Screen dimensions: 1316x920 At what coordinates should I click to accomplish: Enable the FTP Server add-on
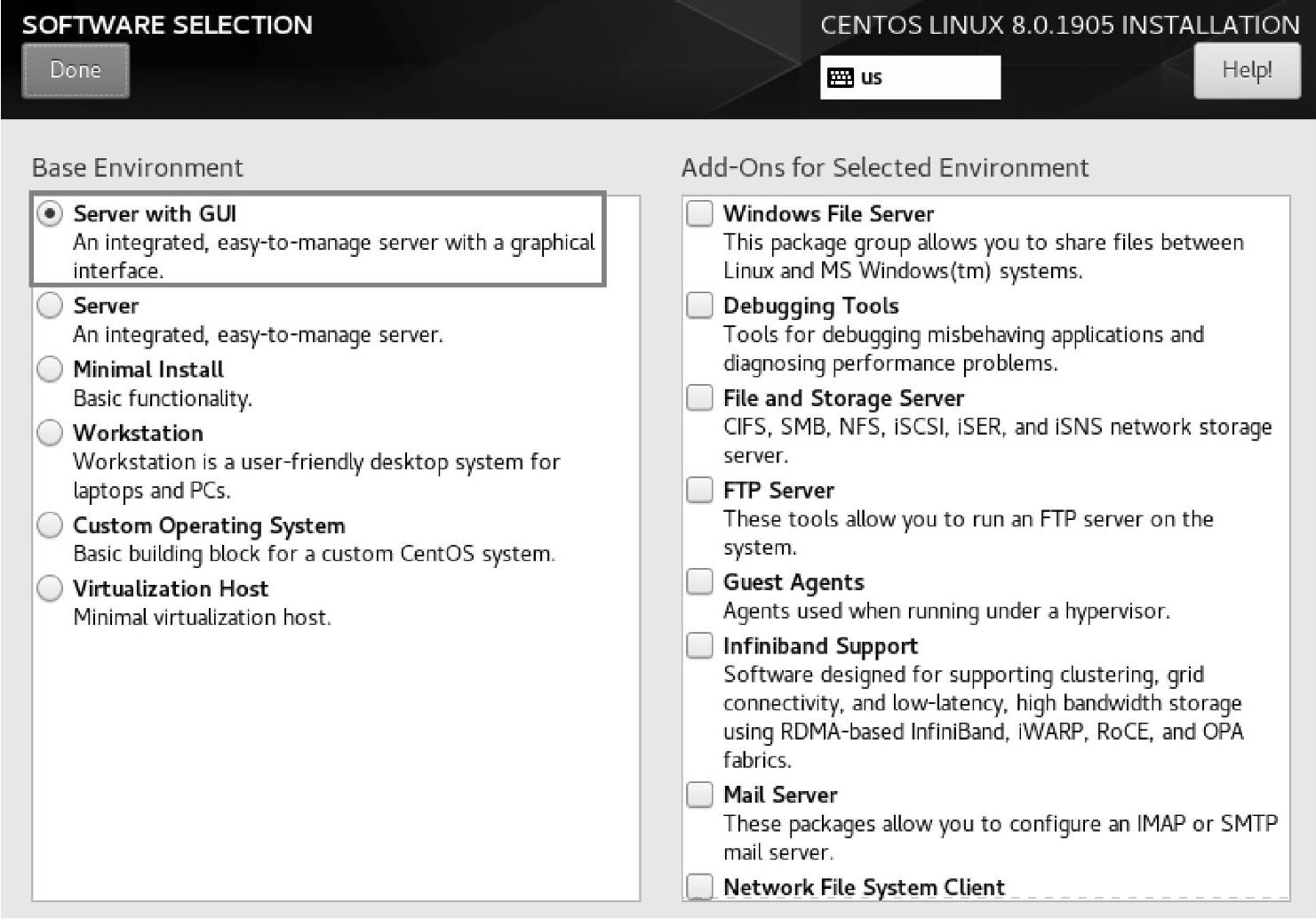click(699, 490)
